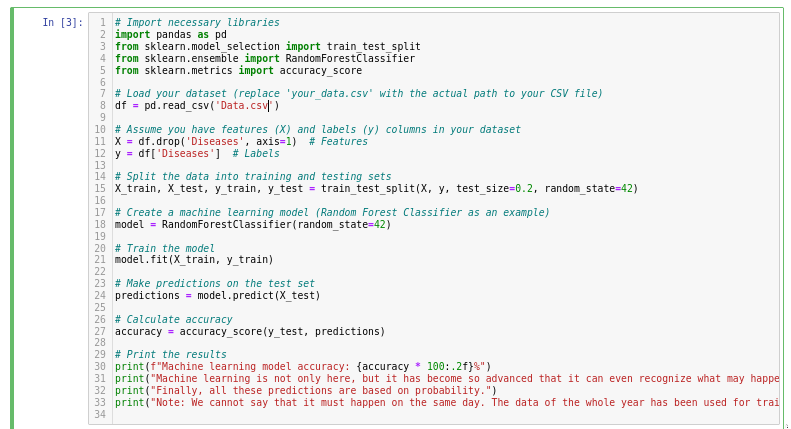Click the f-string accuracy print statement

(303, 366)
